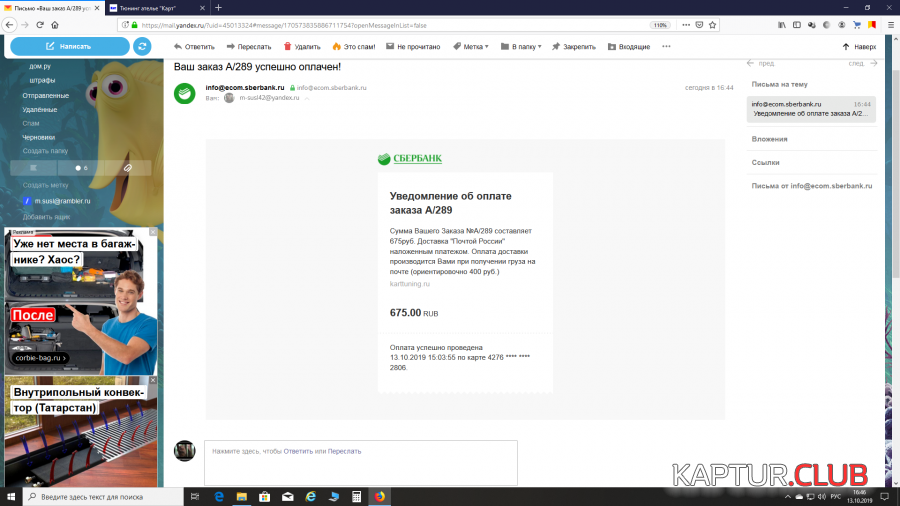
Task: Pin the message with Закрепить
Action: tap(573, 46)
